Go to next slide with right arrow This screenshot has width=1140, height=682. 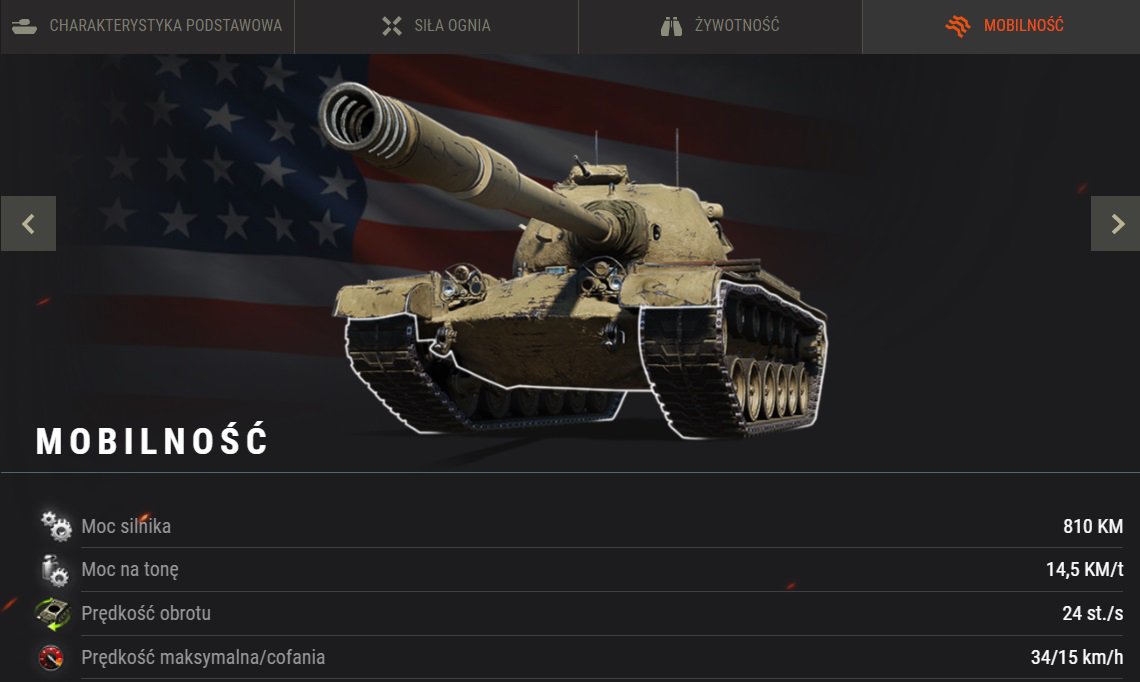pos(1115,223)
